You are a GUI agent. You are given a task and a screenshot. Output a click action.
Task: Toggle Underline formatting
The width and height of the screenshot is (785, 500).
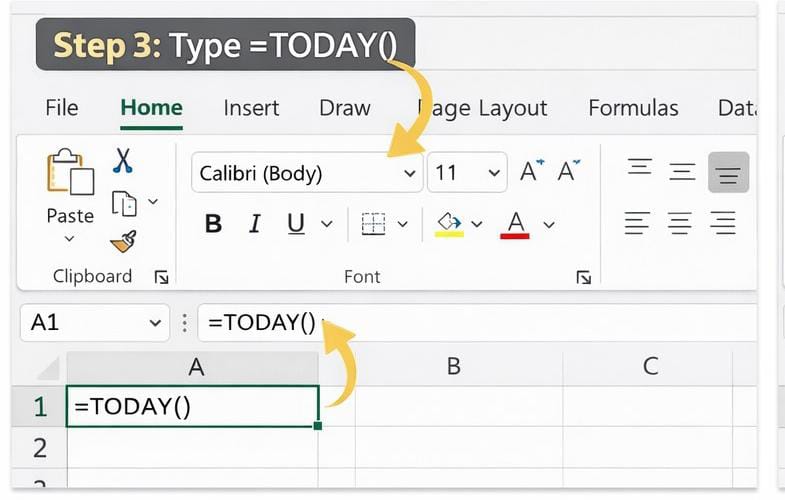(x=296, y=224)
